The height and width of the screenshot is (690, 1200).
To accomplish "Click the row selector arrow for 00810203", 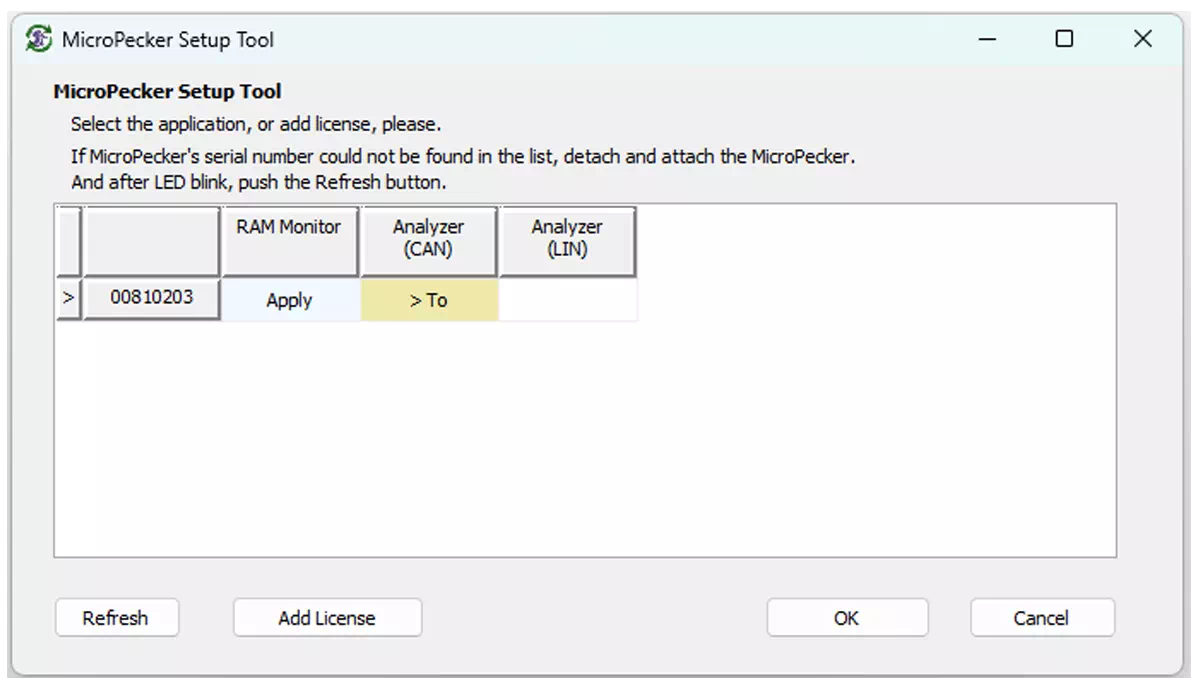I will 68,300.
